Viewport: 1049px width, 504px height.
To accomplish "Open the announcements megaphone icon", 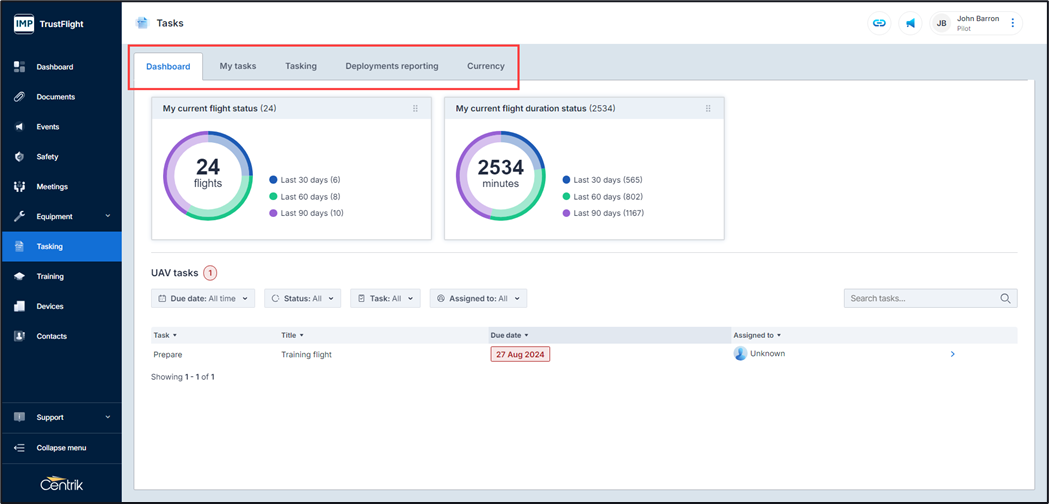I will 910,23.
